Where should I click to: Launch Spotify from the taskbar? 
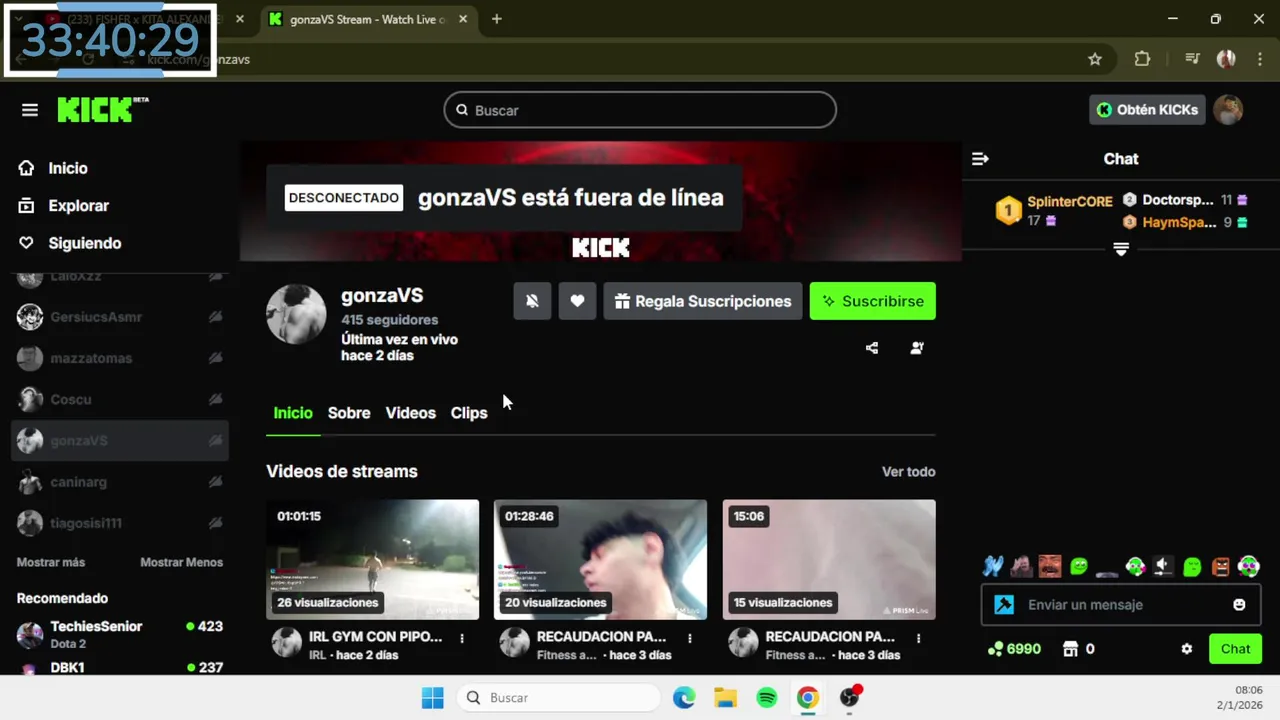pos(767,698)
